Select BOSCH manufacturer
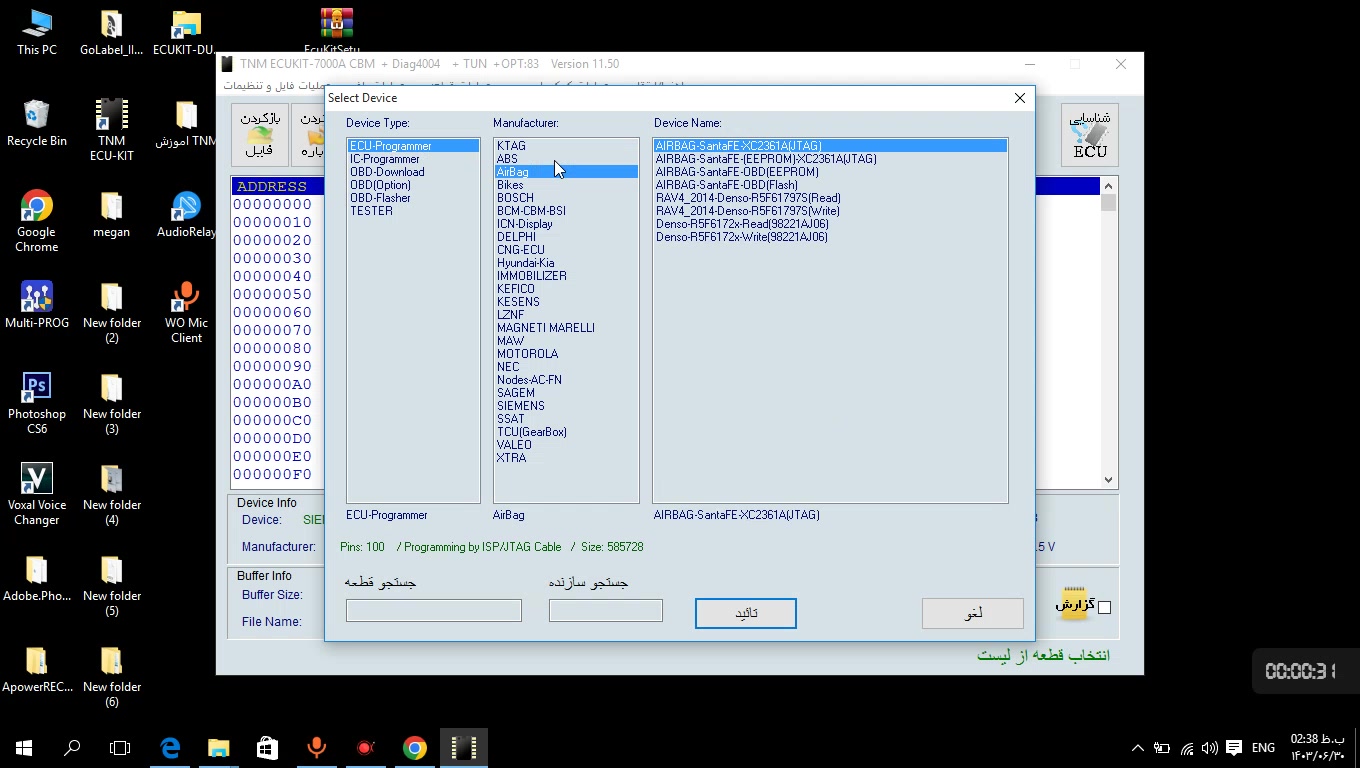1360x768 pixels. 566,198
